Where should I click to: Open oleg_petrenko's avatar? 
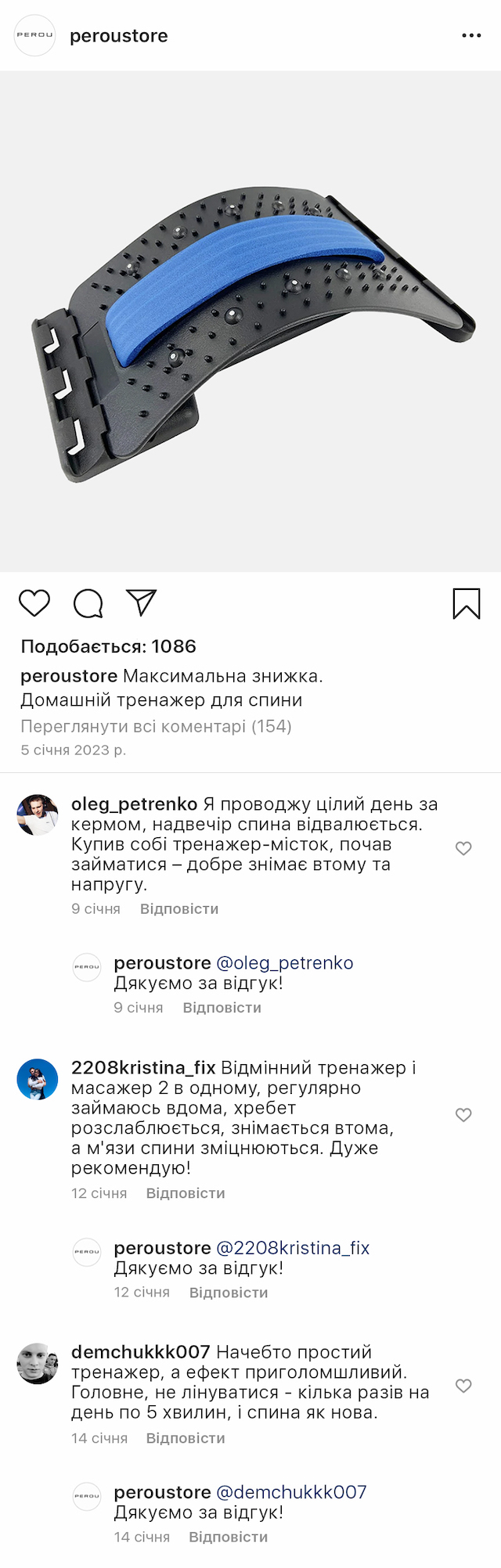point(38,815)
